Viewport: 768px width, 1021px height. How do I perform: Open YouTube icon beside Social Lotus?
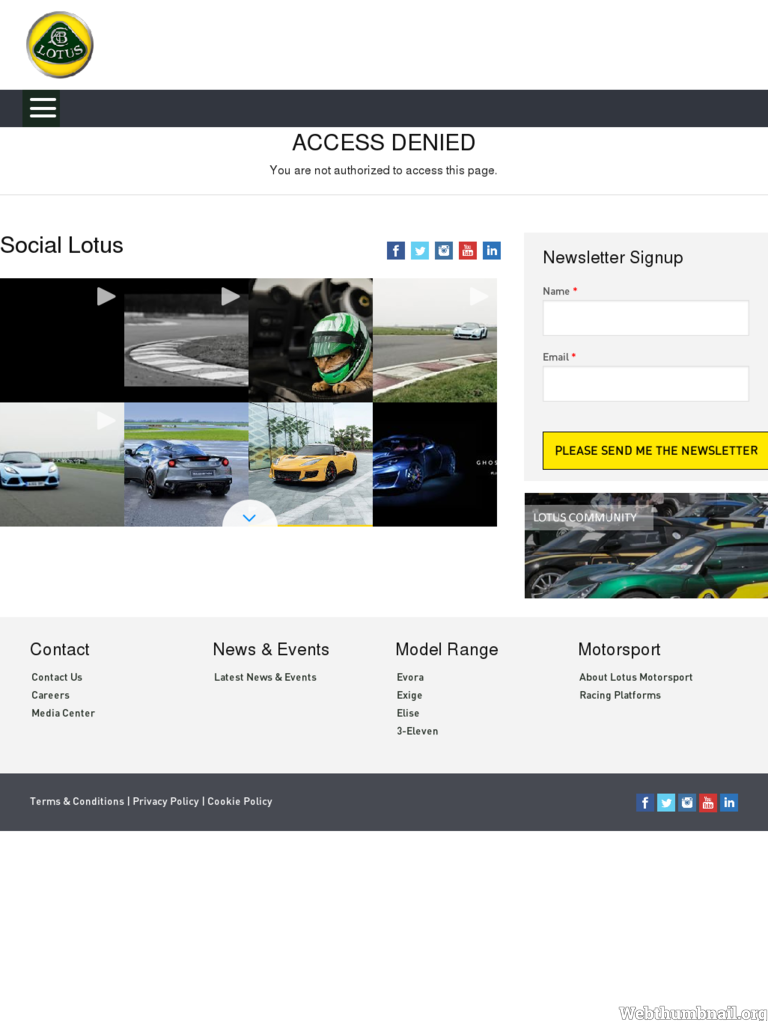click(x=468, y=251)
